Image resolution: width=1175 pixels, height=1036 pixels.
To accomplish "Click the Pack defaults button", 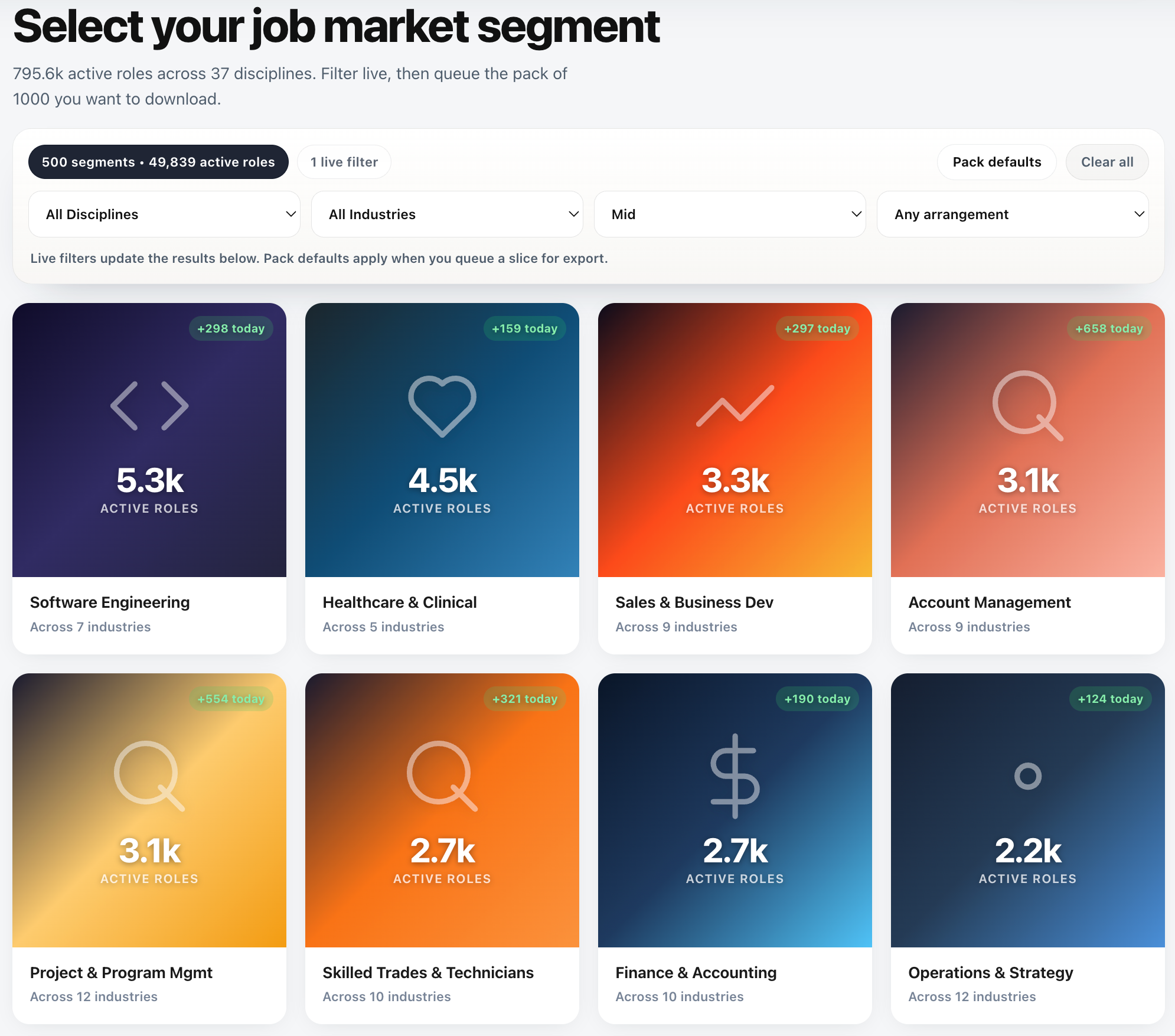I will coord(997,162).
